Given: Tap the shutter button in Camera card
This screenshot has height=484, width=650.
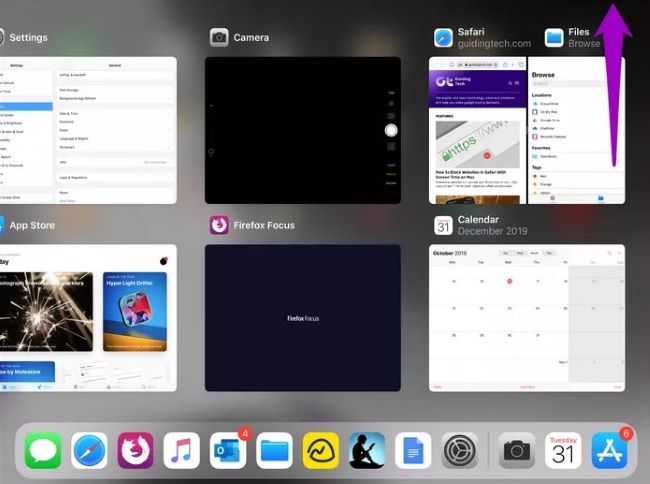Looking at the screenshot, I should coord(391,131).
